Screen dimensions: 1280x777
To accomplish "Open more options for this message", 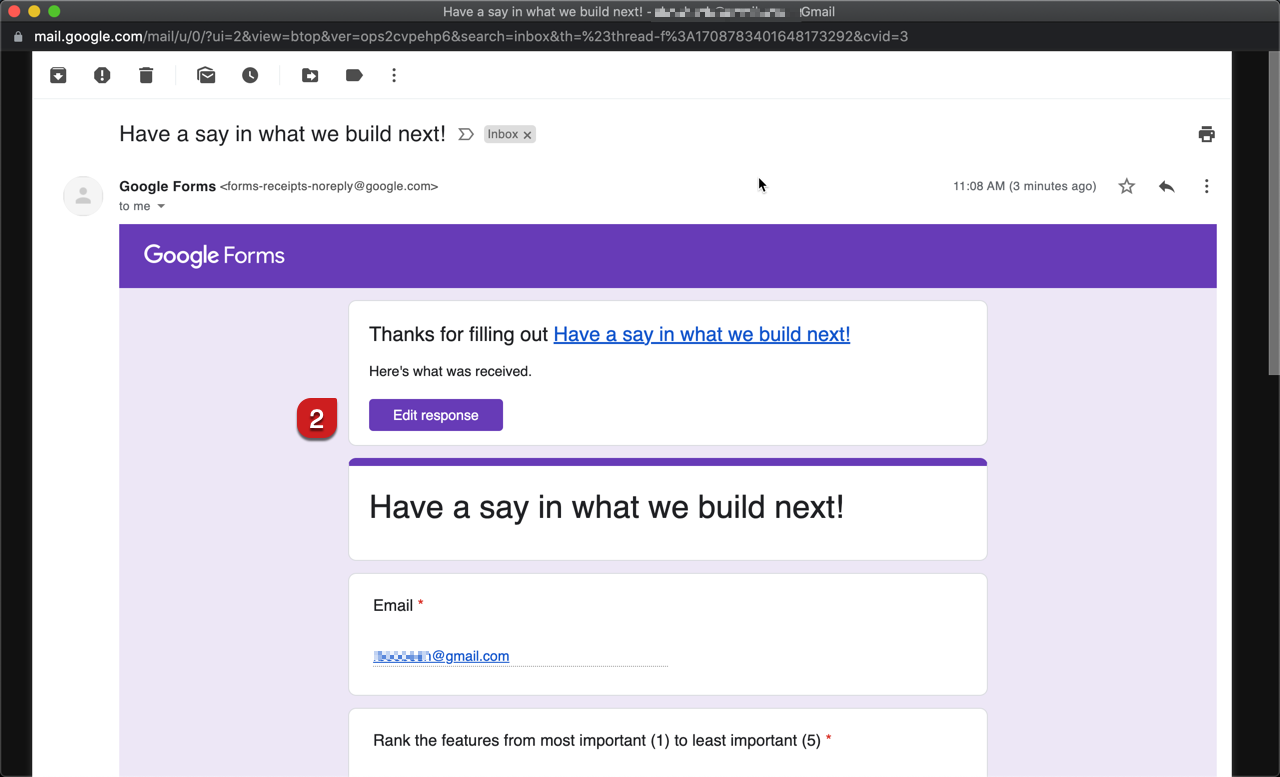I will click(x=1206, y=186).
